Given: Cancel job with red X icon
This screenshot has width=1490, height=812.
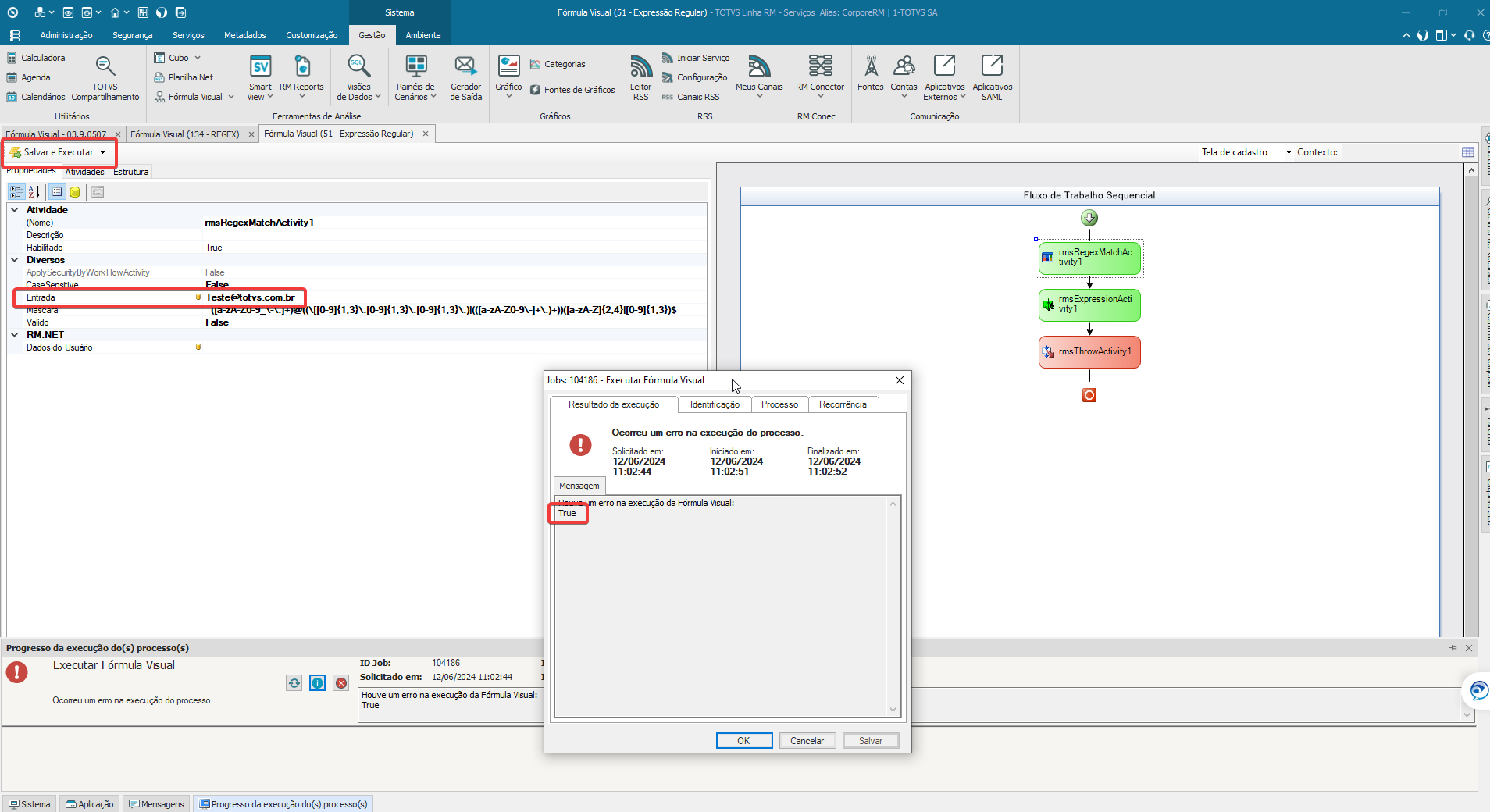Looking at the screenshot, I should tap(341, 683).
